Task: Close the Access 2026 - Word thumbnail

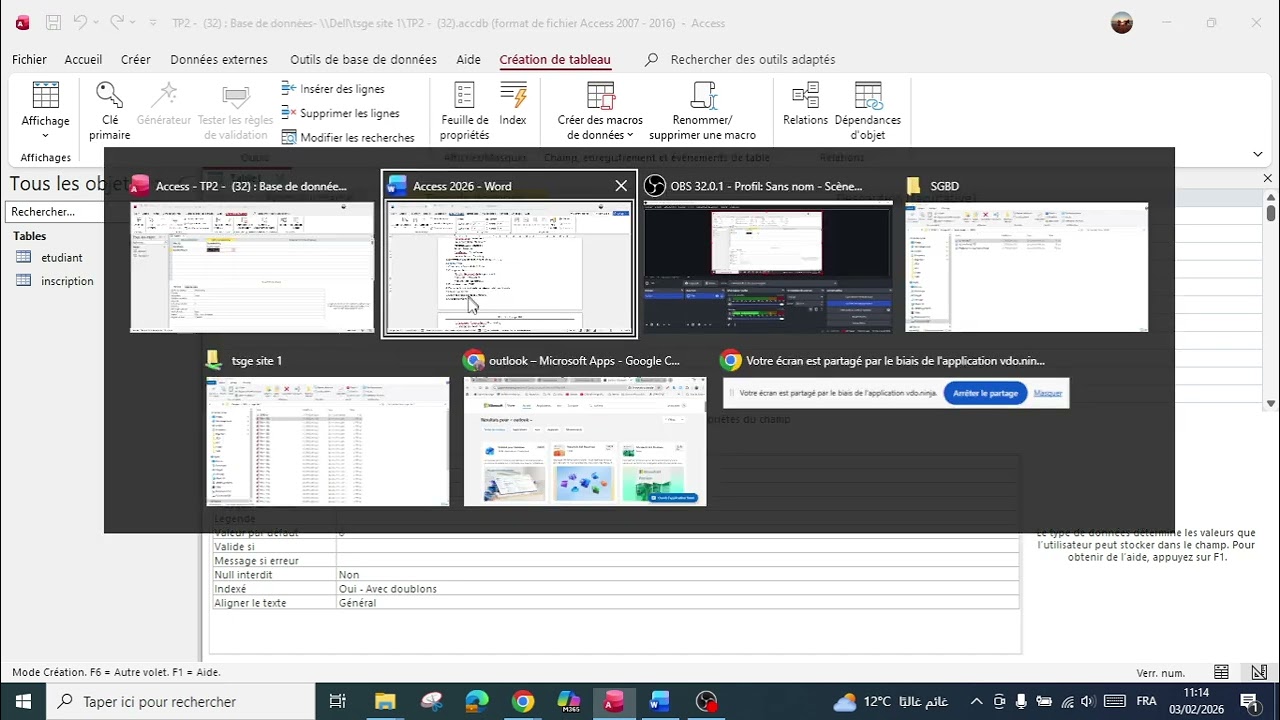Action: click(621, 186)
